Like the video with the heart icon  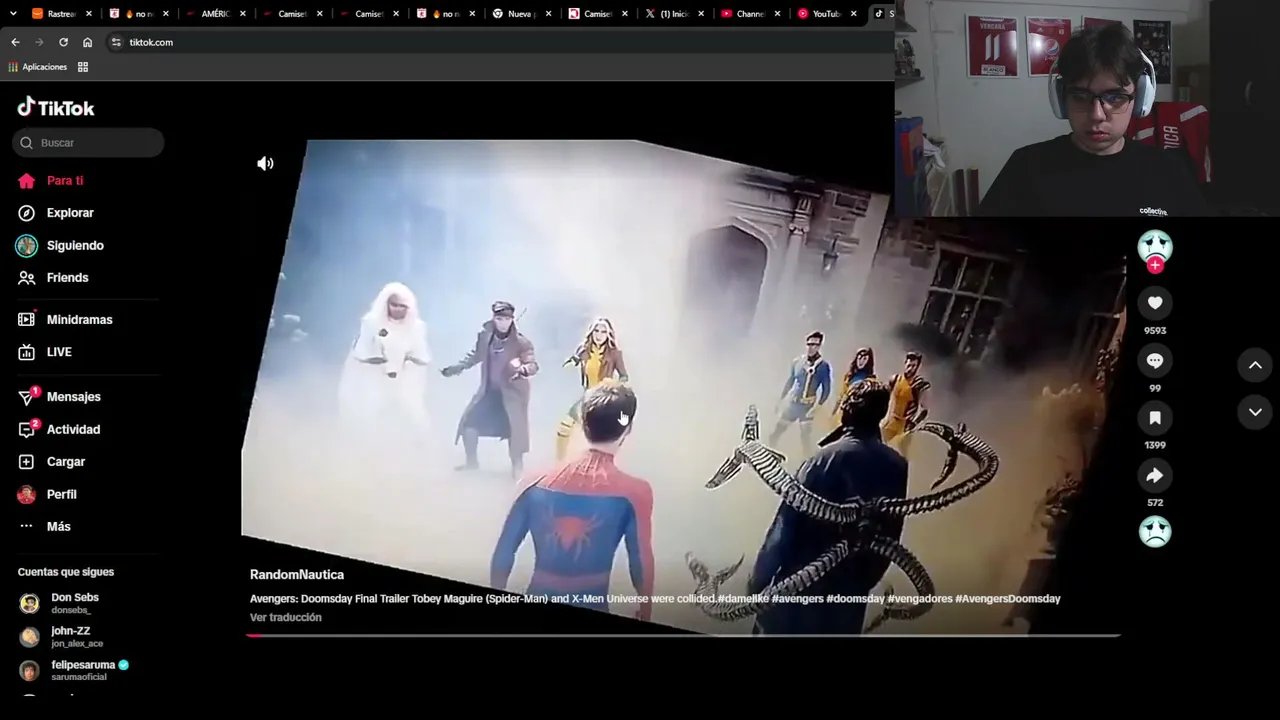(1155, 303)
